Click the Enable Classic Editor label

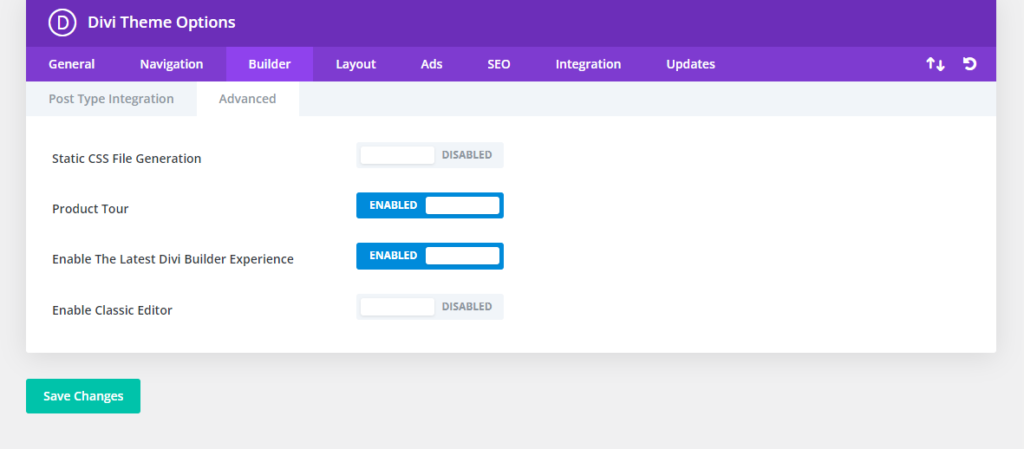click(112, 310)
